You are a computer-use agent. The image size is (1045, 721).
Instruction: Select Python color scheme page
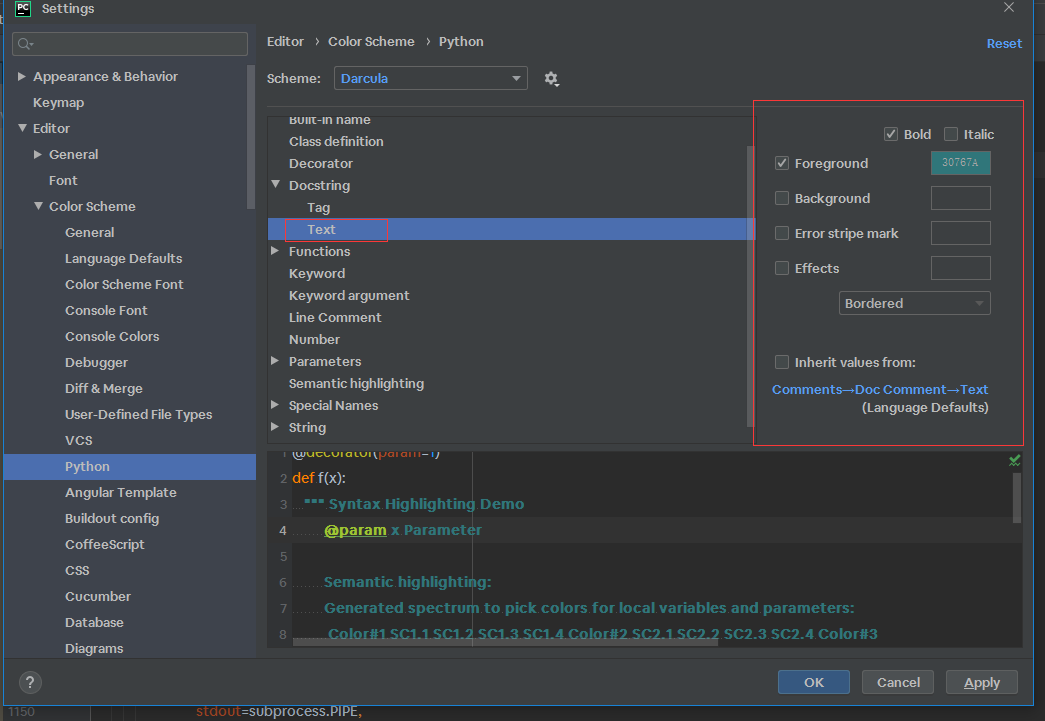point(130,466)
